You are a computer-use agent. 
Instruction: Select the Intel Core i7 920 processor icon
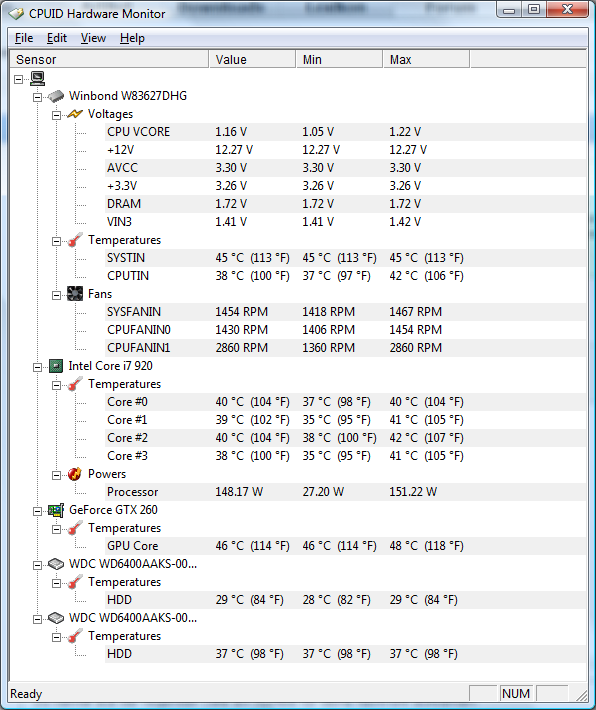(56, 366)
